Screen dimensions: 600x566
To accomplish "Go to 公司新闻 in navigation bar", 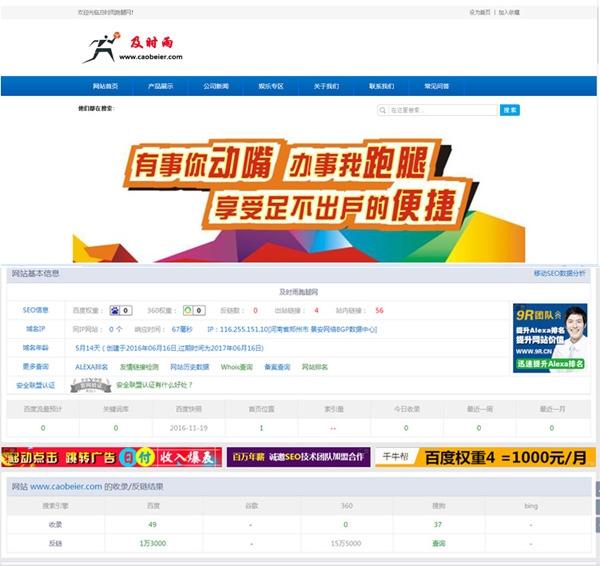I will (x=216, y=87).
